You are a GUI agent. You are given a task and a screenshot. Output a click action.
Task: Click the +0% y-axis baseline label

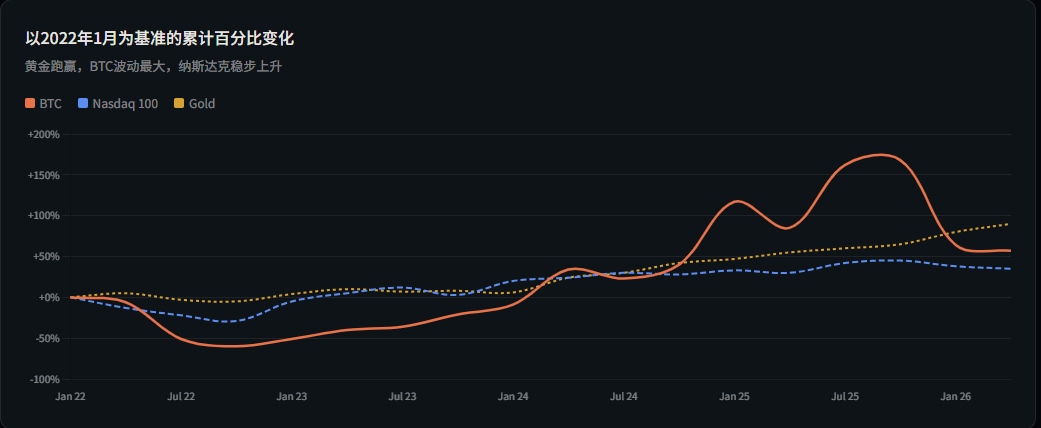coord(48,298)
